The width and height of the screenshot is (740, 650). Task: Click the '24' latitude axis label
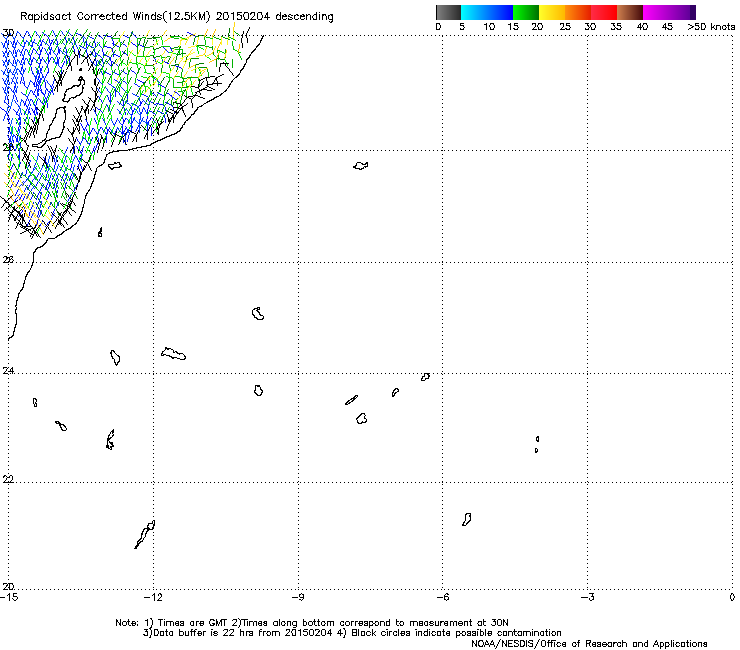tap(8, 371)
